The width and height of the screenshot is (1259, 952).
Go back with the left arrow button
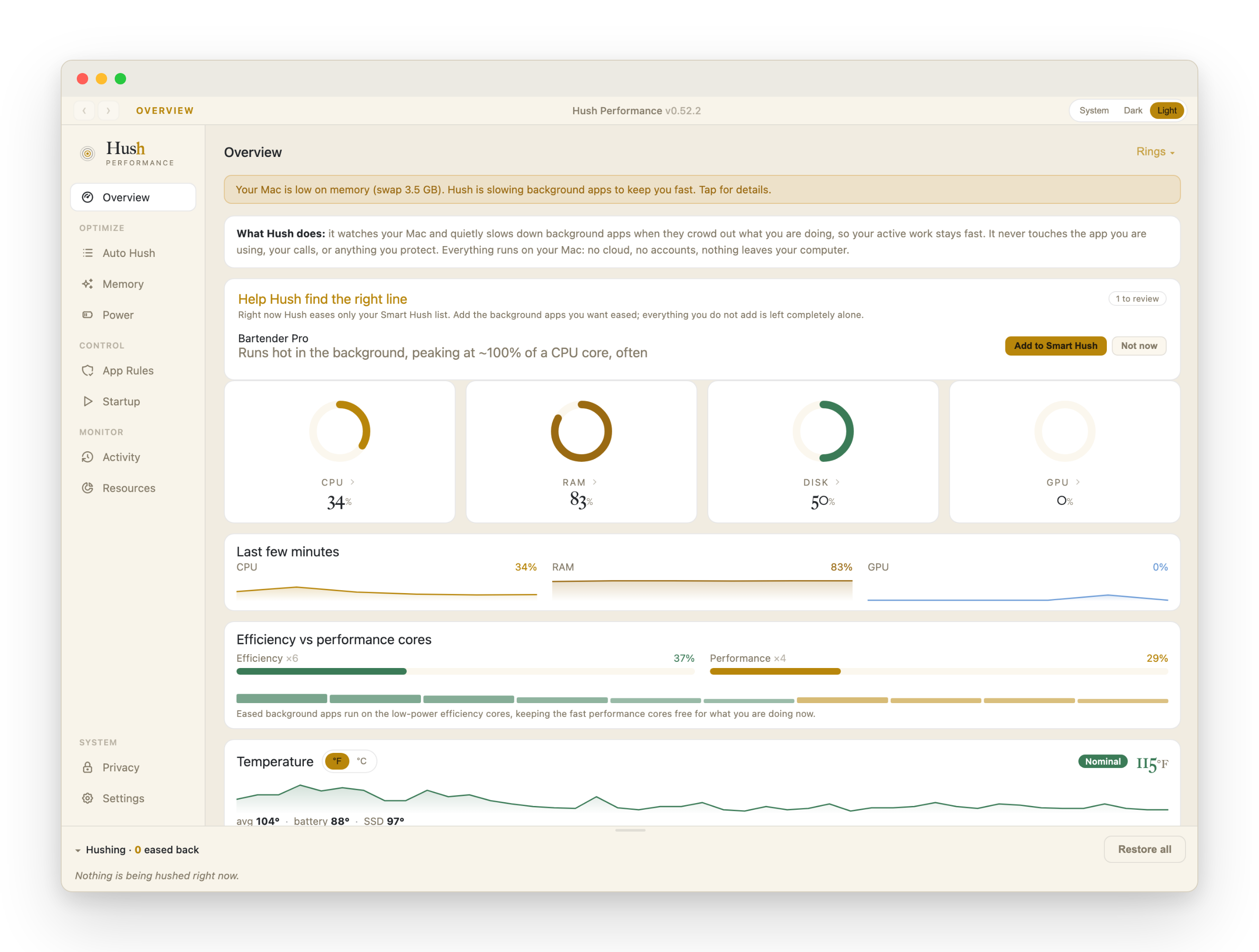click(84, 110)
